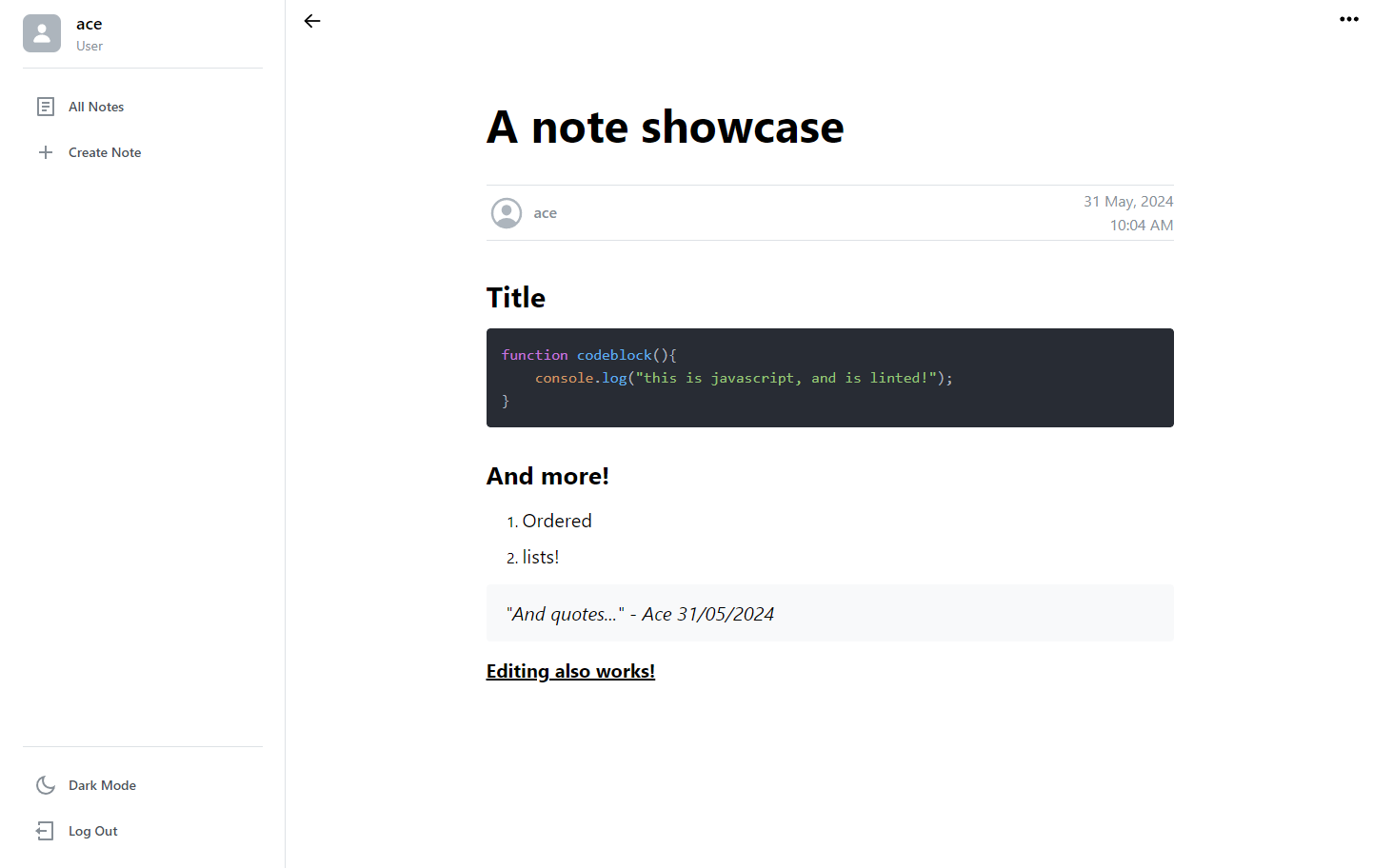Screen dimensions: 1373x868
Task: Click the '31 May, 2024' timestamp
Action: tap(1127, 201)
